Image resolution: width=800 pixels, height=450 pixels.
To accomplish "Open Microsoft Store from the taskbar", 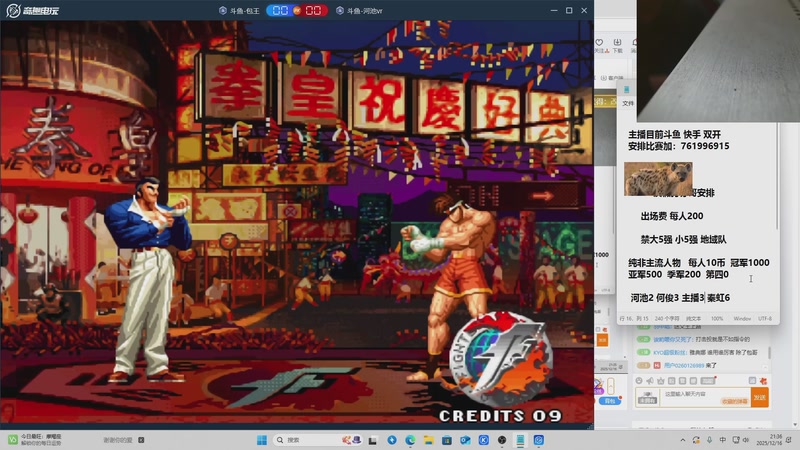I will 447,440.
